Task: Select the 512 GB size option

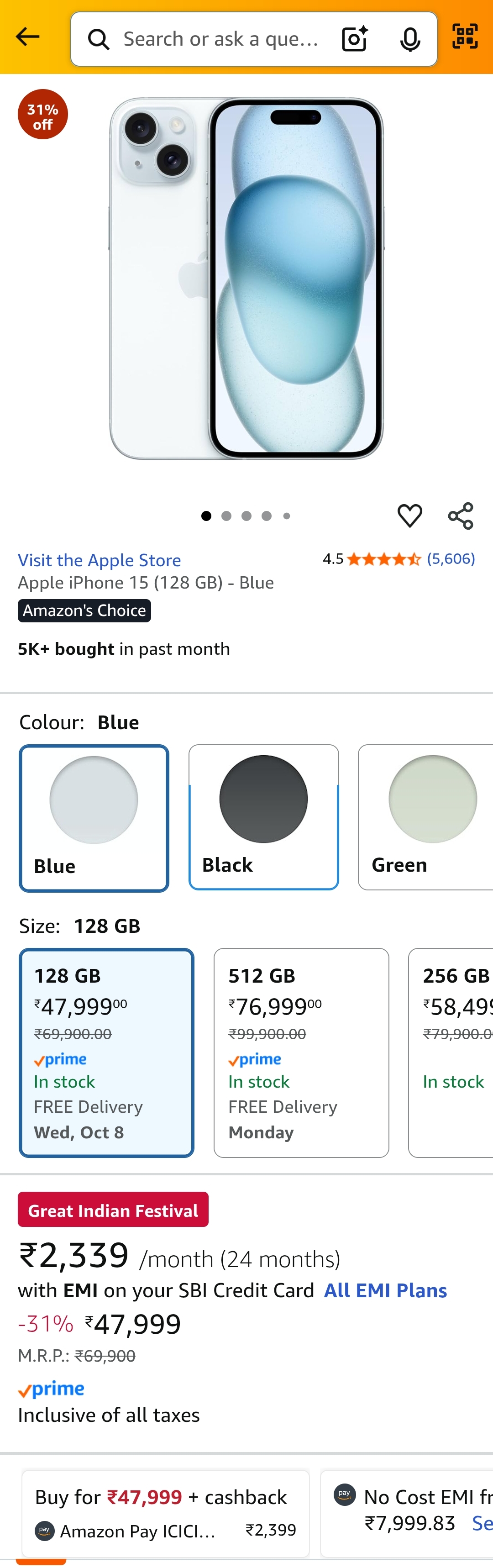Action: [301, 1052]
